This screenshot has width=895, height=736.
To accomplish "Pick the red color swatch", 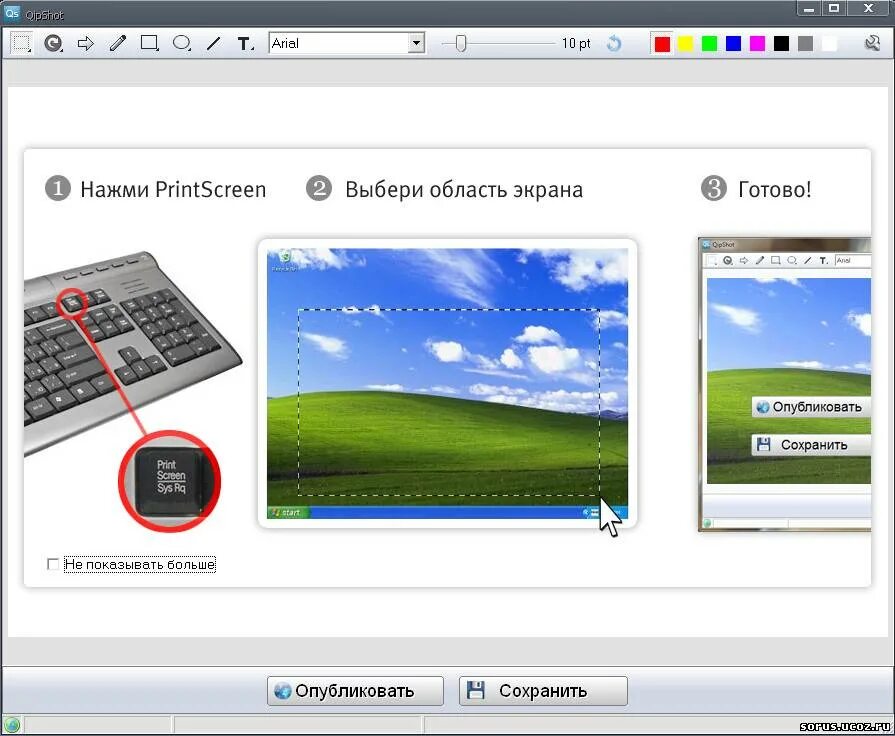I will [x=662, y=44].
